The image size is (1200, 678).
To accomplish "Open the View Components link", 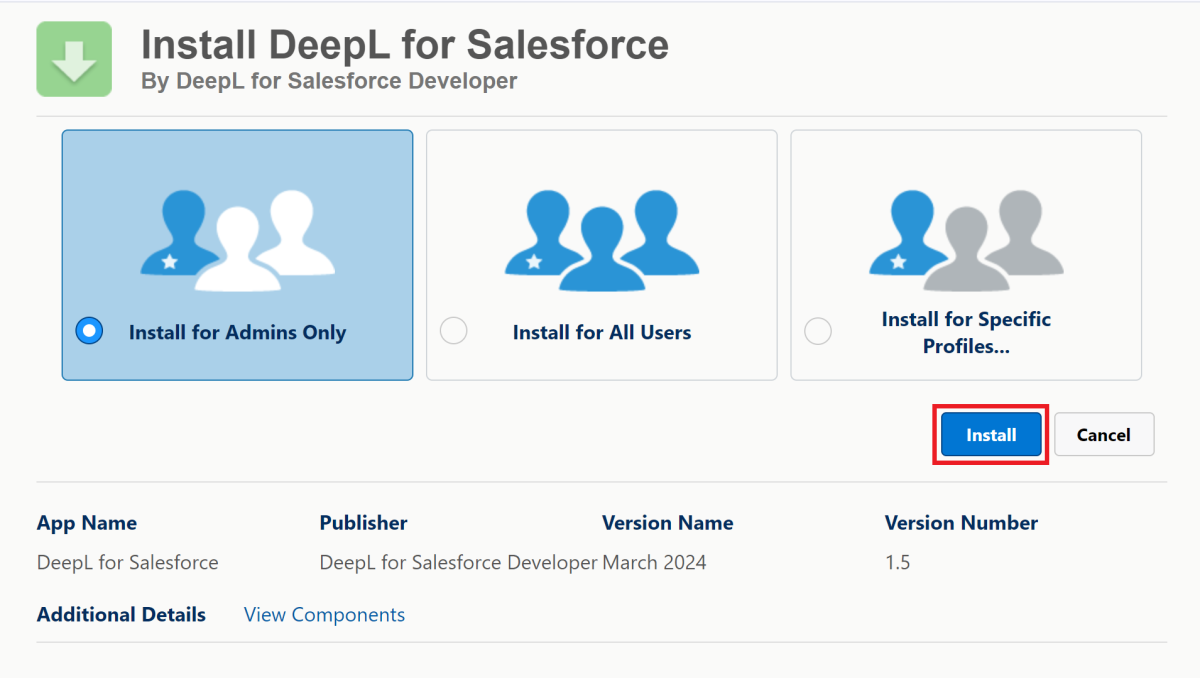I will pos(324,615).
